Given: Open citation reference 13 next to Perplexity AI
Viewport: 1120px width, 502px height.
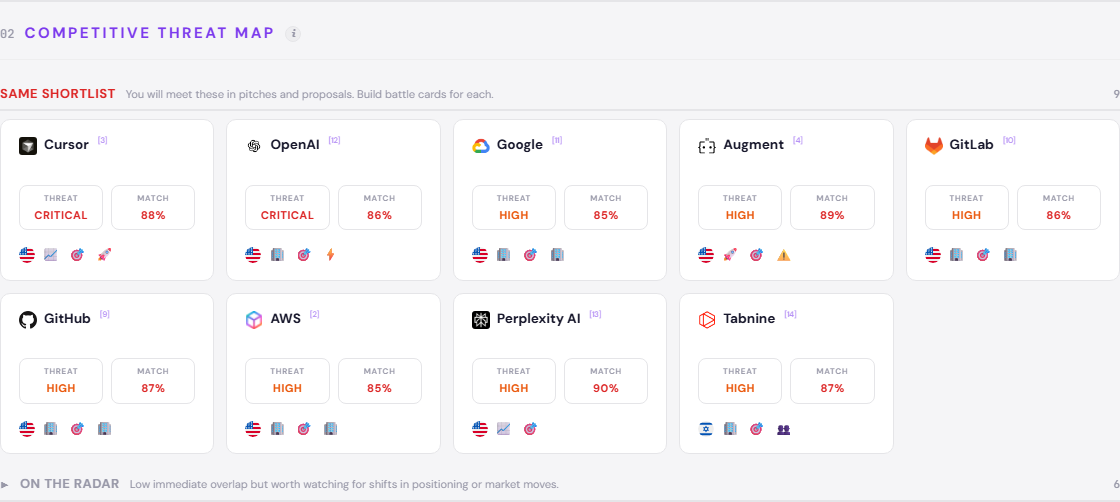Looking at the screenshot, I should pos(595,314).
